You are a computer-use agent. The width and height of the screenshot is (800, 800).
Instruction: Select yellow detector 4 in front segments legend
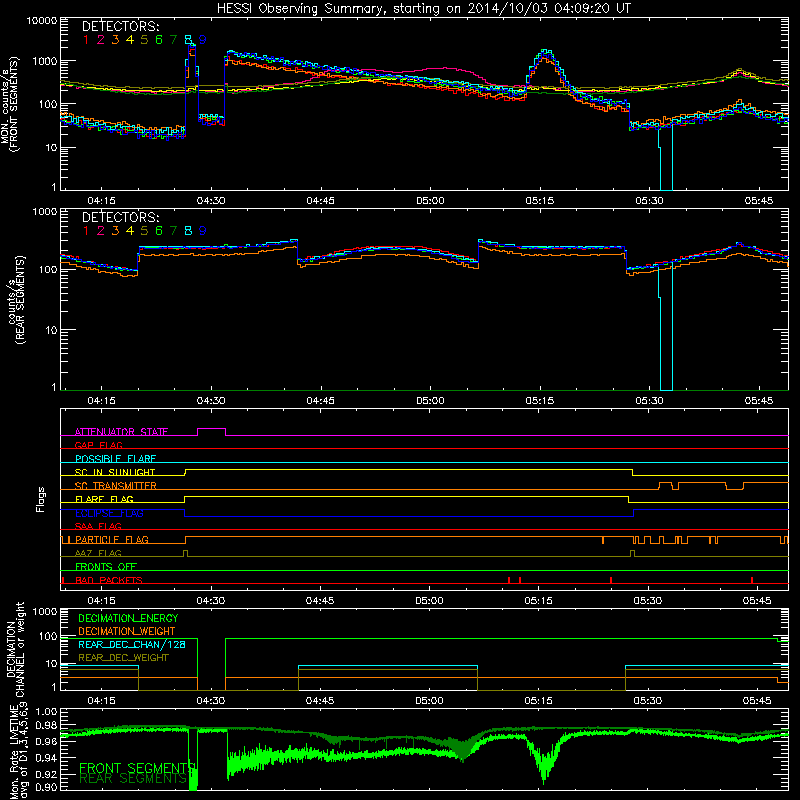click(x=130, y=40)
